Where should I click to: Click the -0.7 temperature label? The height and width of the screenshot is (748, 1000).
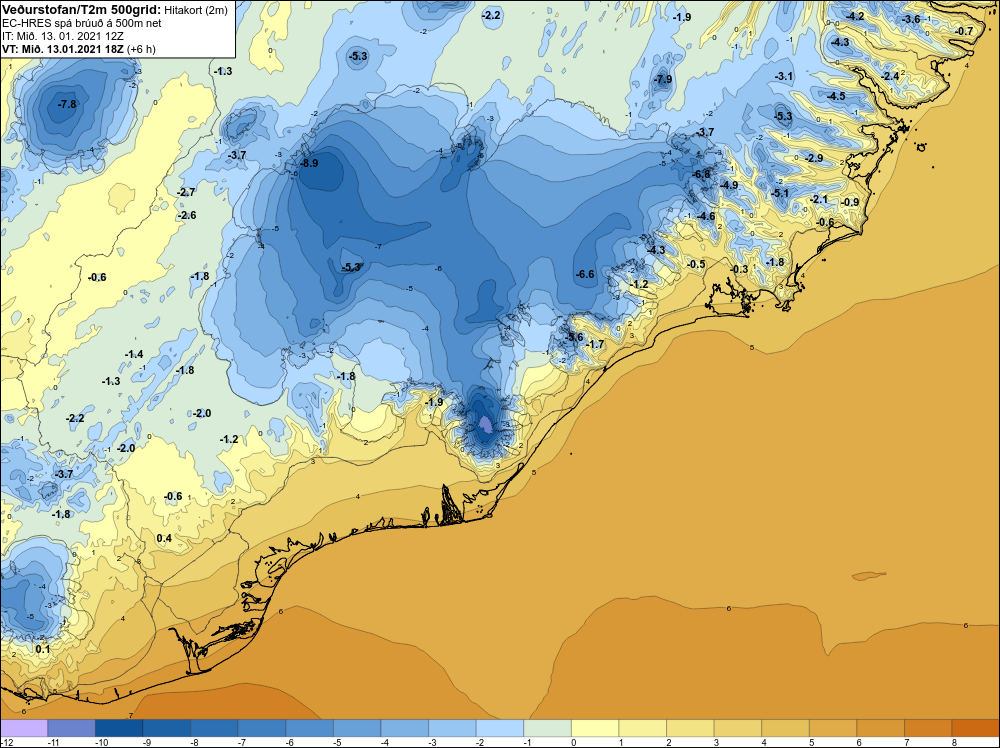965,31
